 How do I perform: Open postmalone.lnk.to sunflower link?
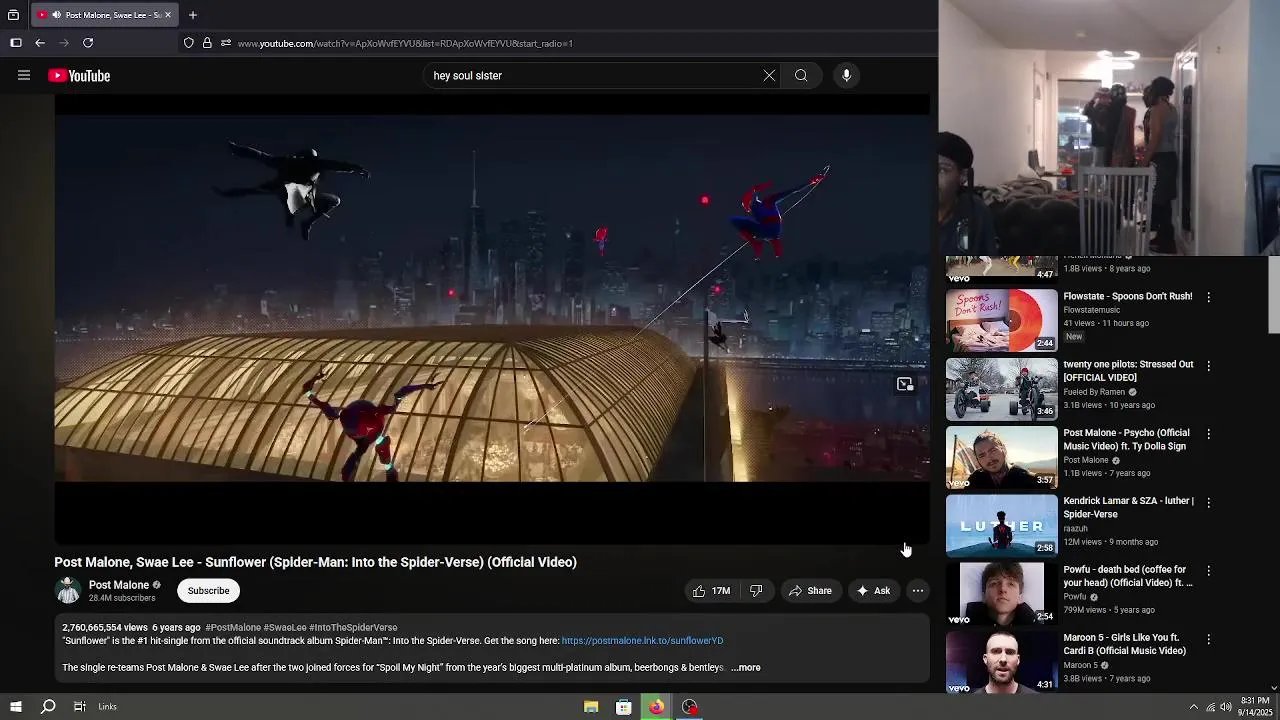tap(642, 641)
